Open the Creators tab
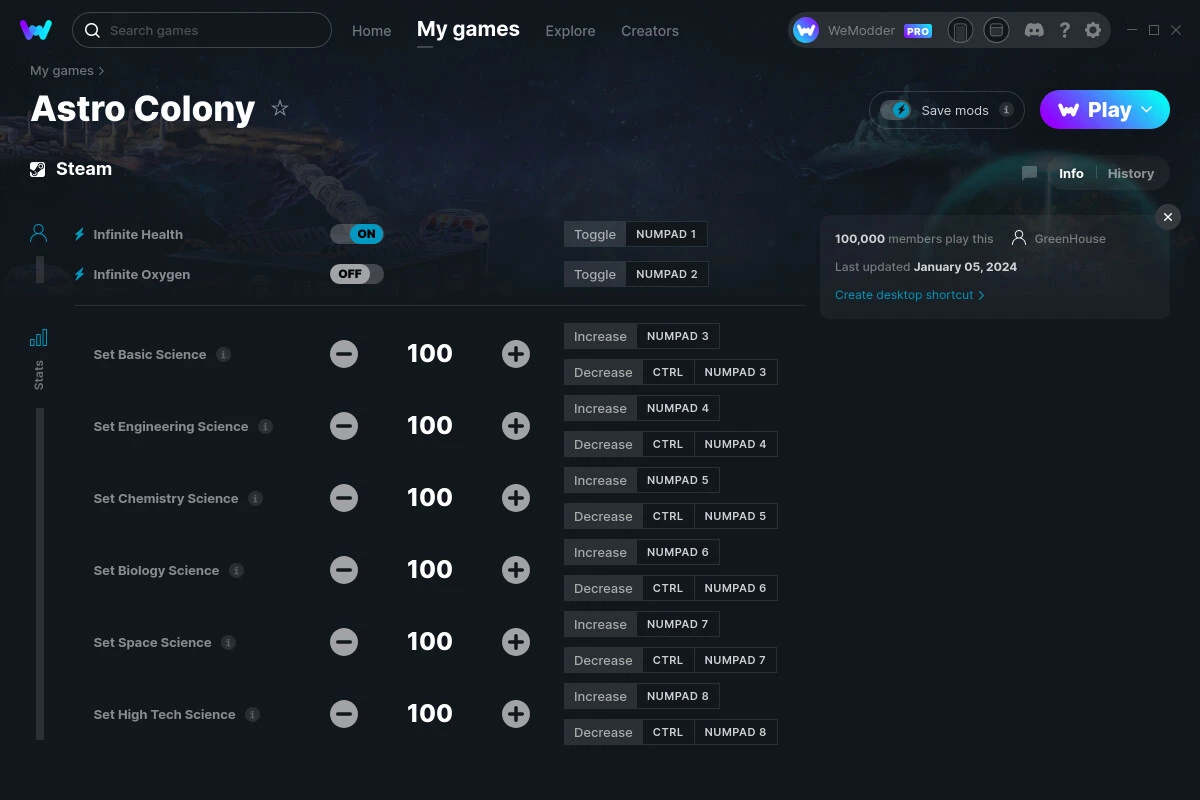 [x=650, y=31]
